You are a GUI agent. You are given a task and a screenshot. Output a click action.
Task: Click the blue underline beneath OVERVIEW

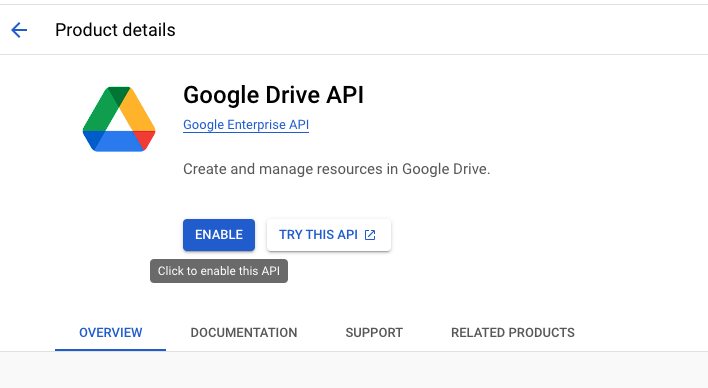[x=111, y=350]
